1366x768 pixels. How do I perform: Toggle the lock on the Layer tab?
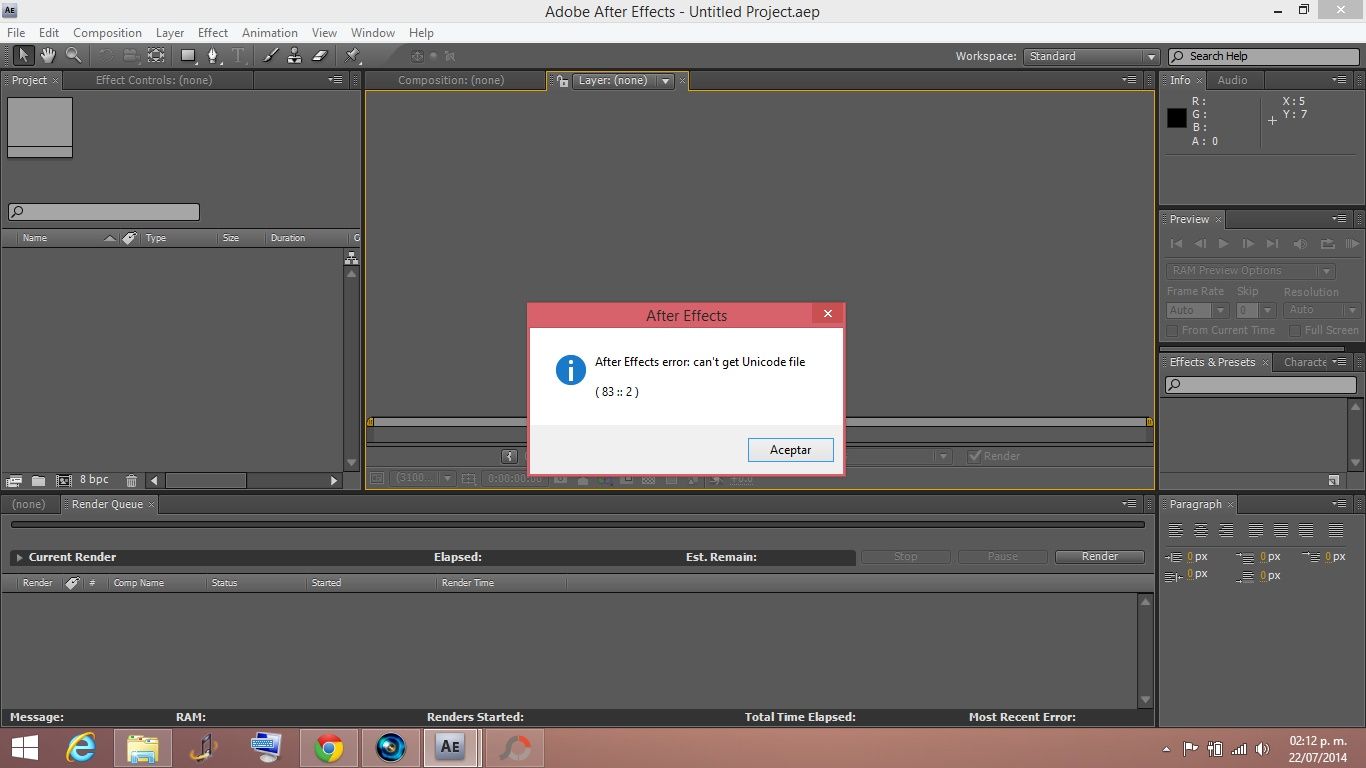[x=563, y=81]
